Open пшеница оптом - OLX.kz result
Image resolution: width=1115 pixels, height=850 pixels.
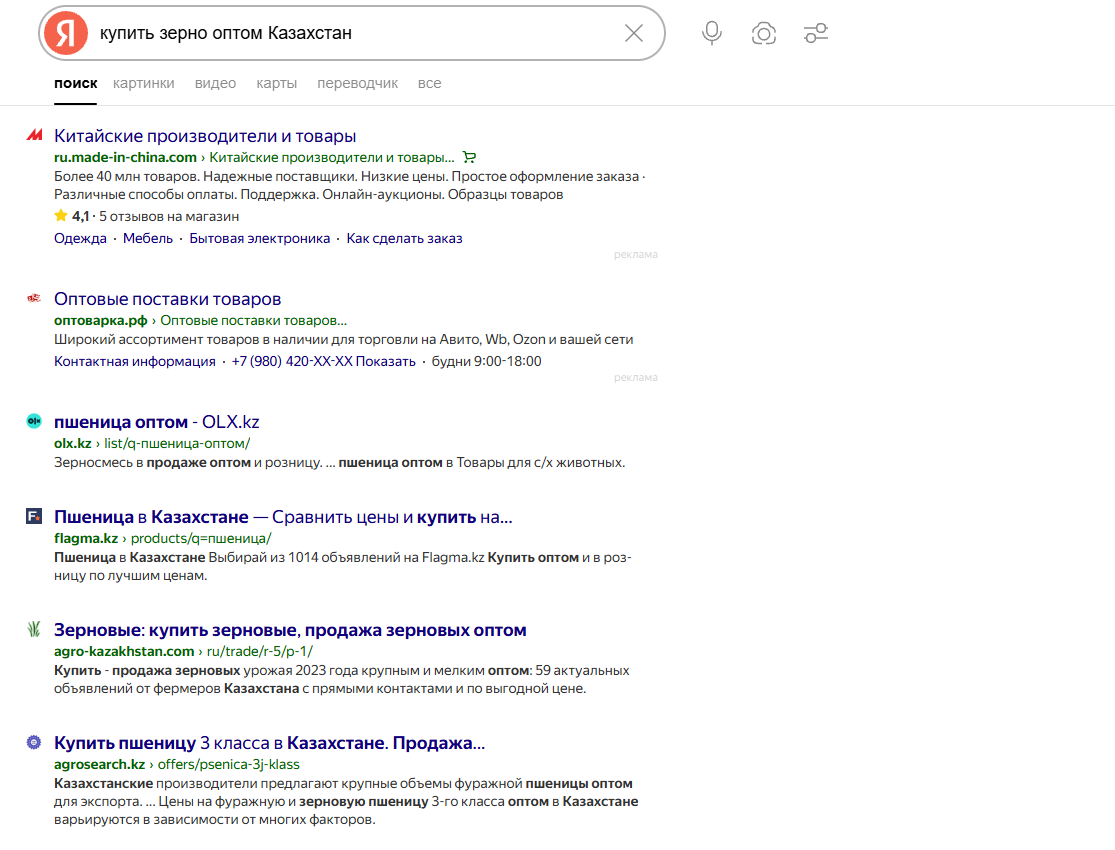pyautogui.click(x=156, y=422)
